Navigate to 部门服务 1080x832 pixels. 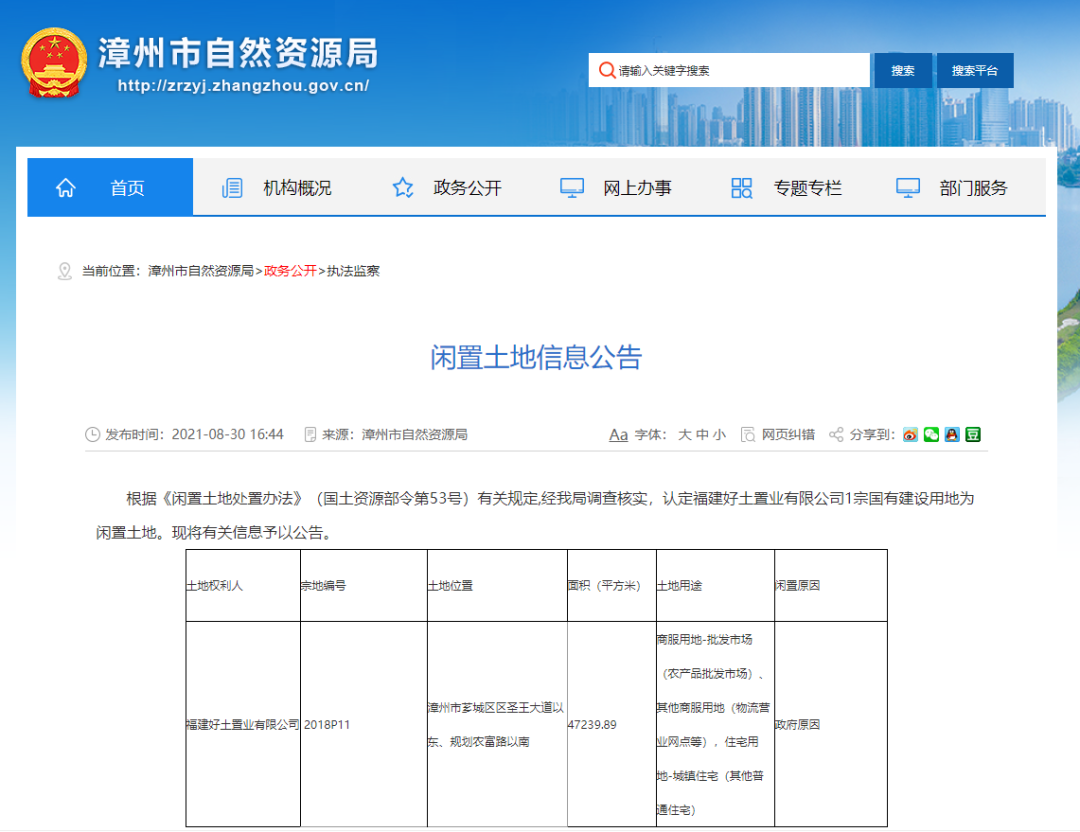973,188
